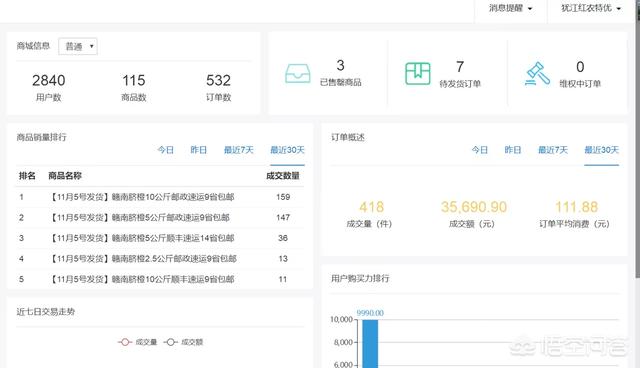640x368 pixels.
Task: Click the 115 商品数 statistic
Action: point(134,87)
